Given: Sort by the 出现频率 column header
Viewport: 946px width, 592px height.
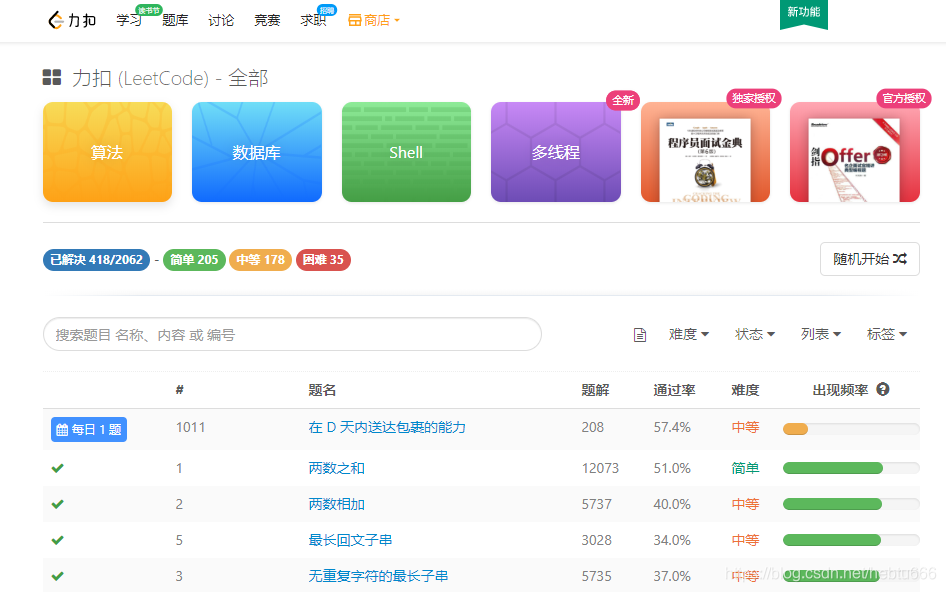Looking at the screenshot, I should point(840,390).
